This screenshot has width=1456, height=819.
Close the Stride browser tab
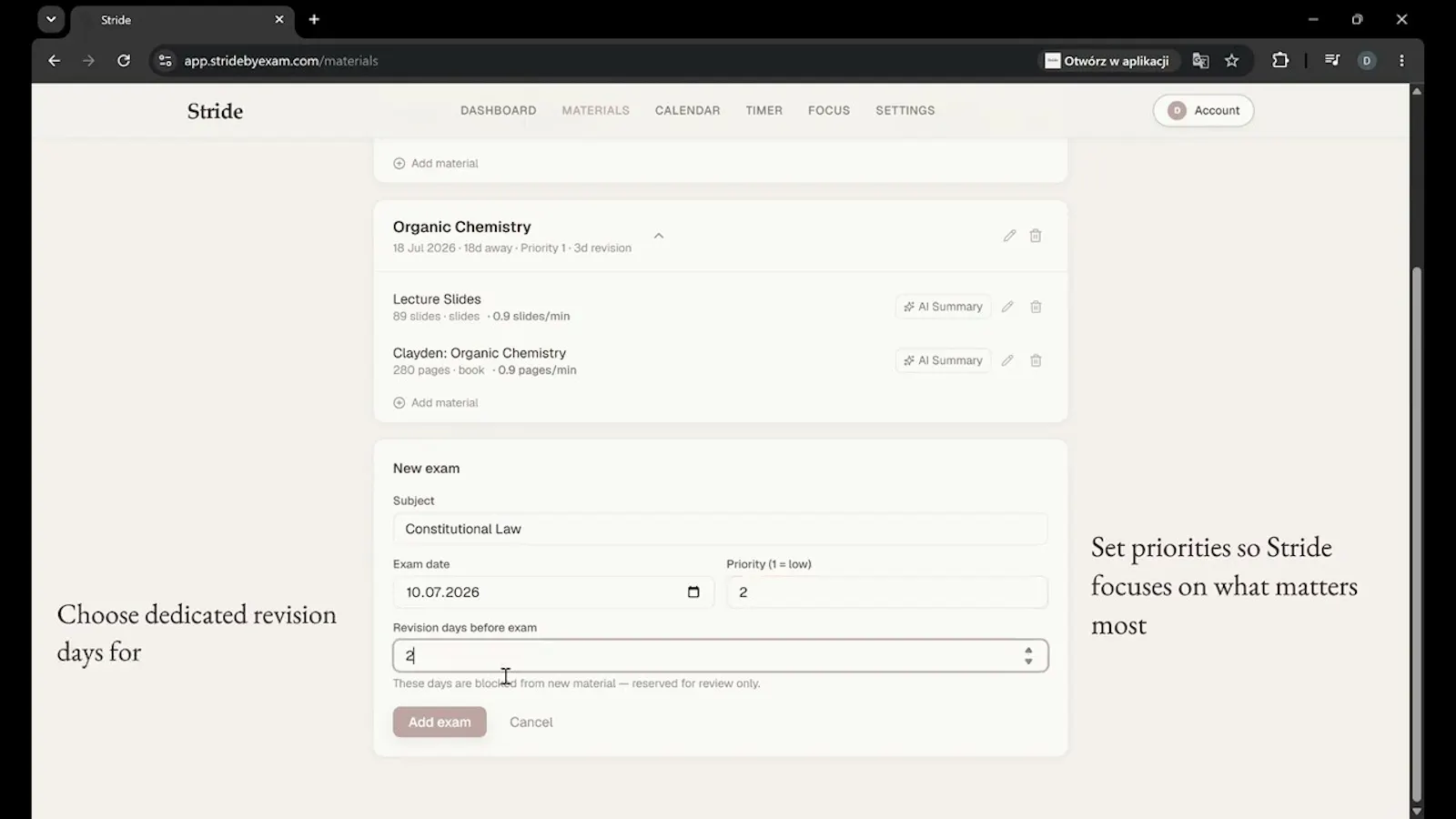click(x=279, y=19)
